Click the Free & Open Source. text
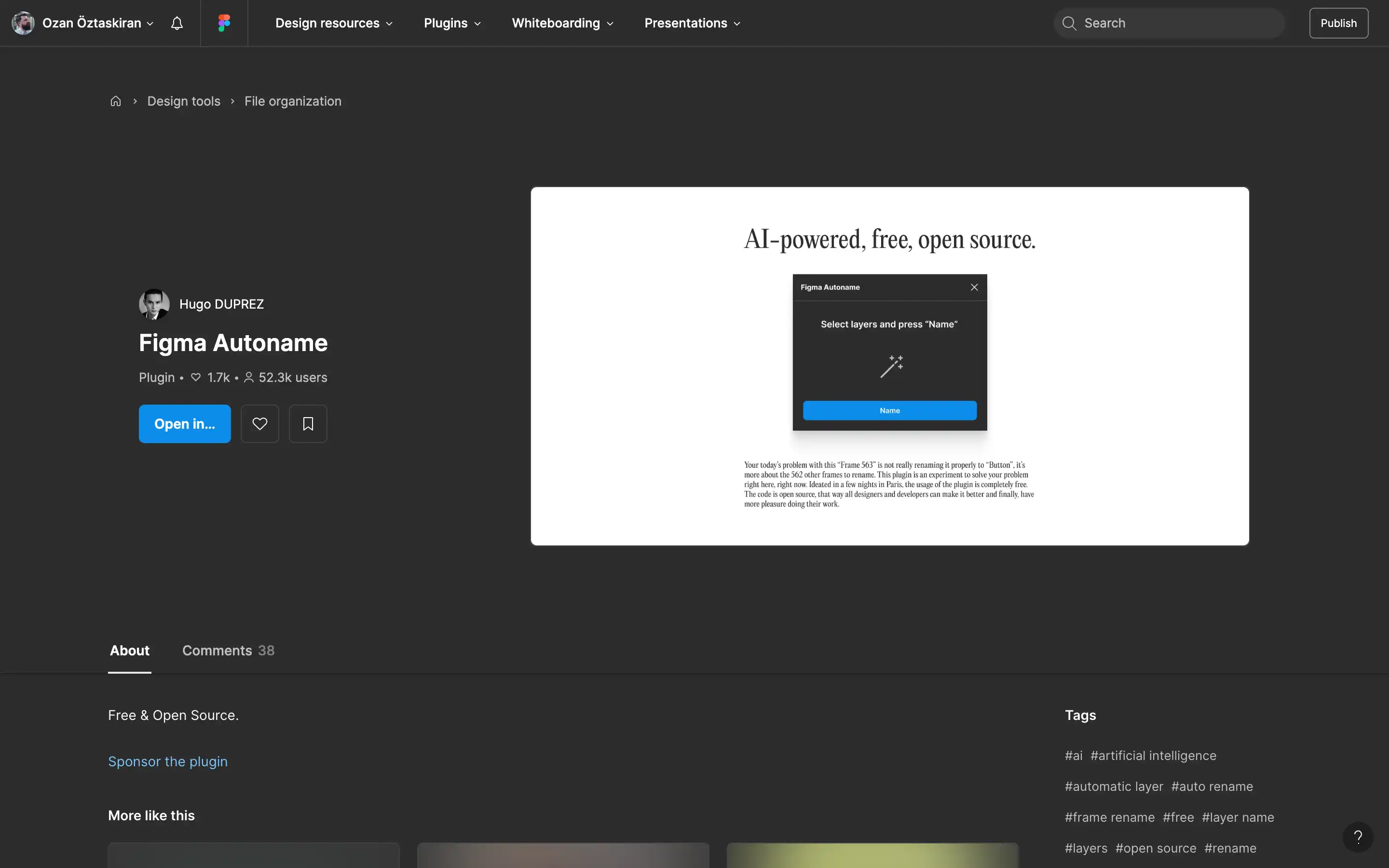 (x=173, y=715)
